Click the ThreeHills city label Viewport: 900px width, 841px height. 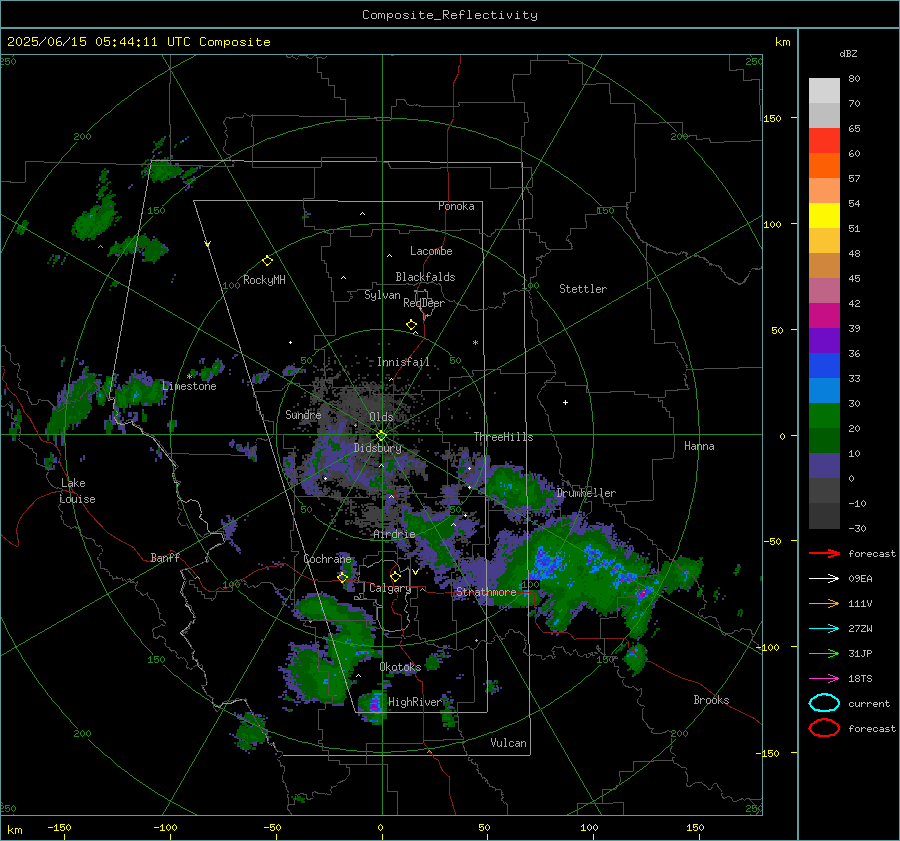pyautogui.click(x=503, y=437)
